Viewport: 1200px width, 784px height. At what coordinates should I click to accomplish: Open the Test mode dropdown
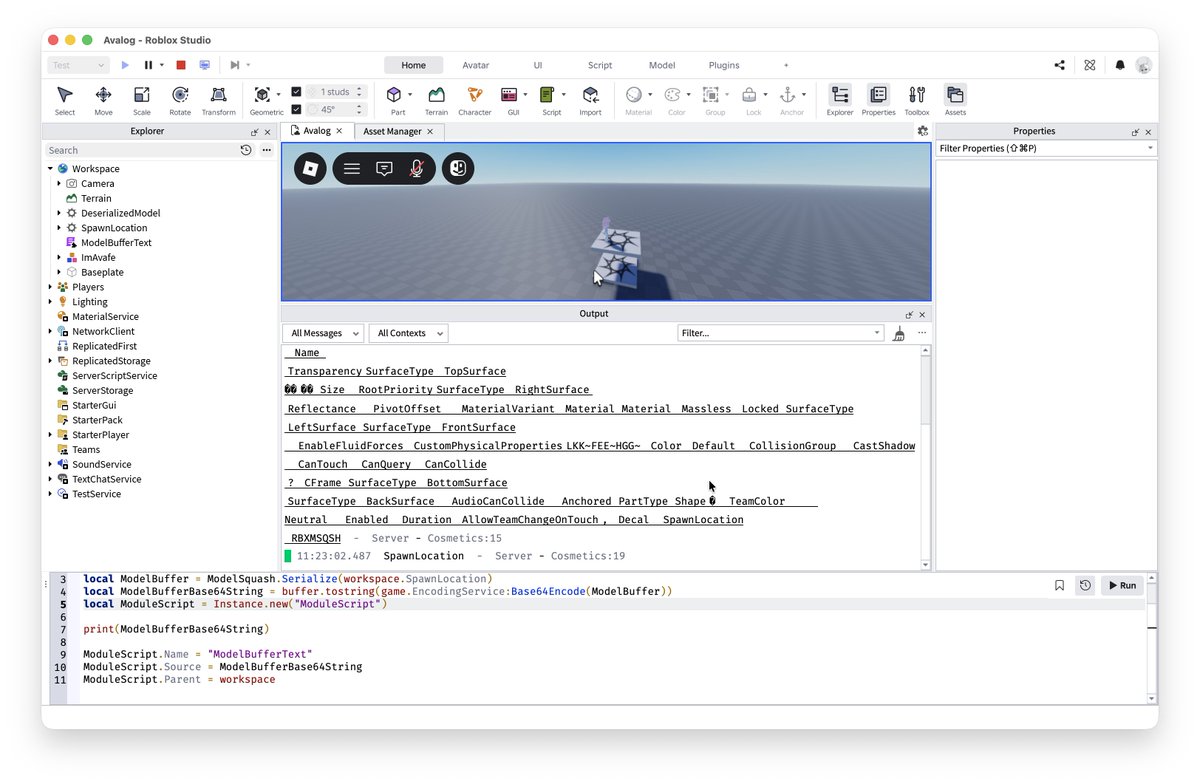(x=78, y=65)
